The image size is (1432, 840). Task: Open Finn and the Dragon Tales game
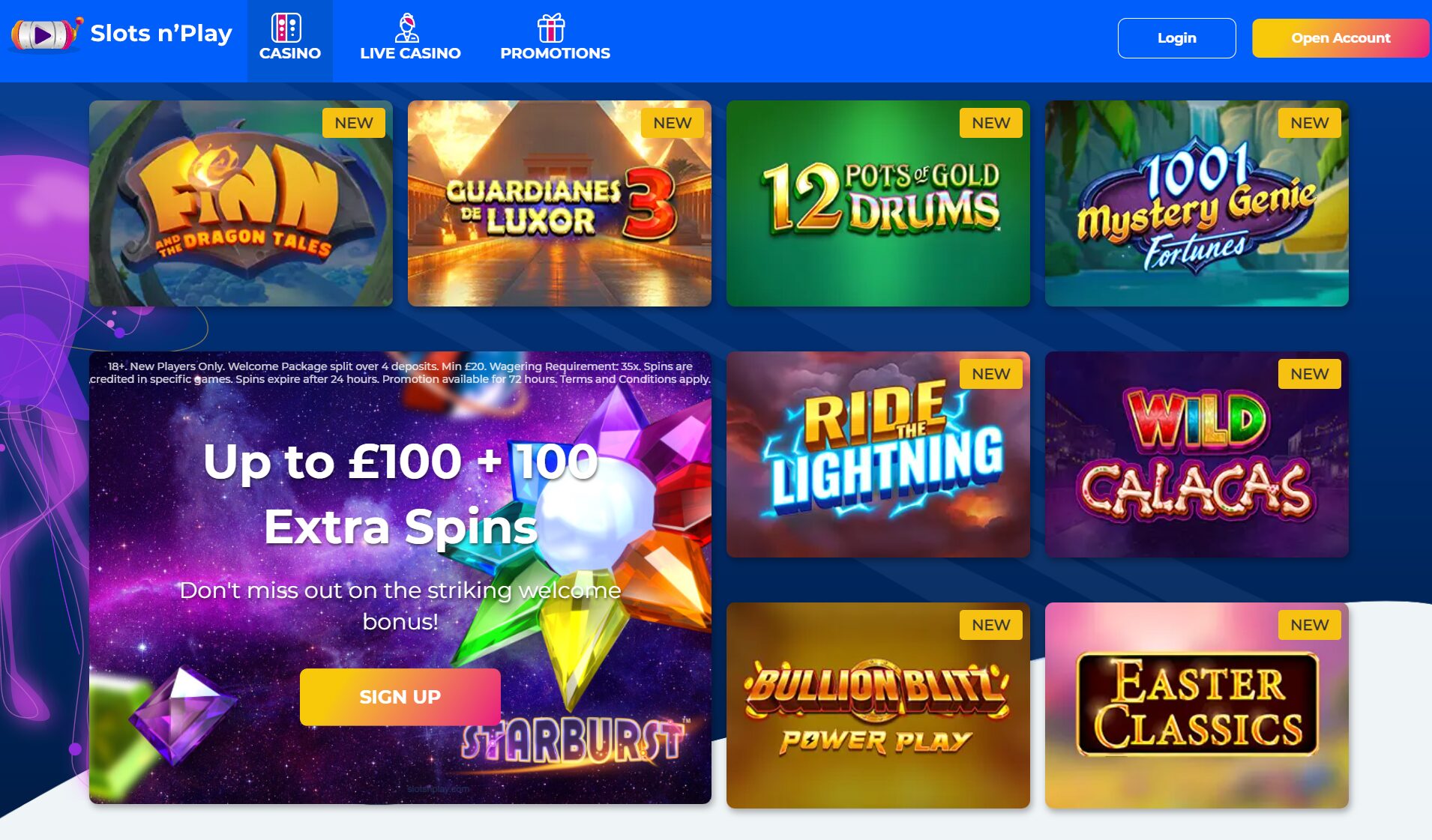(x=241, y=203)
